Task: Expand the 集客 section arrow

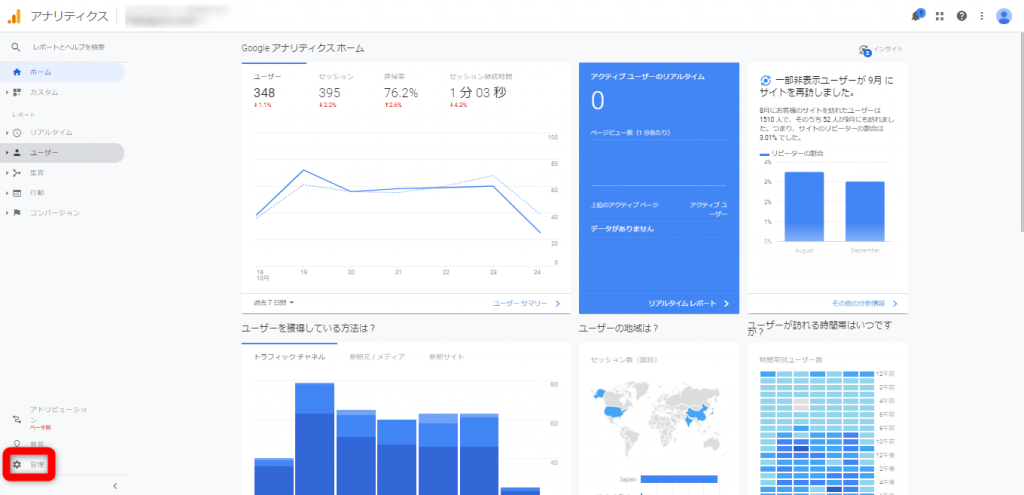Action: tap(7, 173)
